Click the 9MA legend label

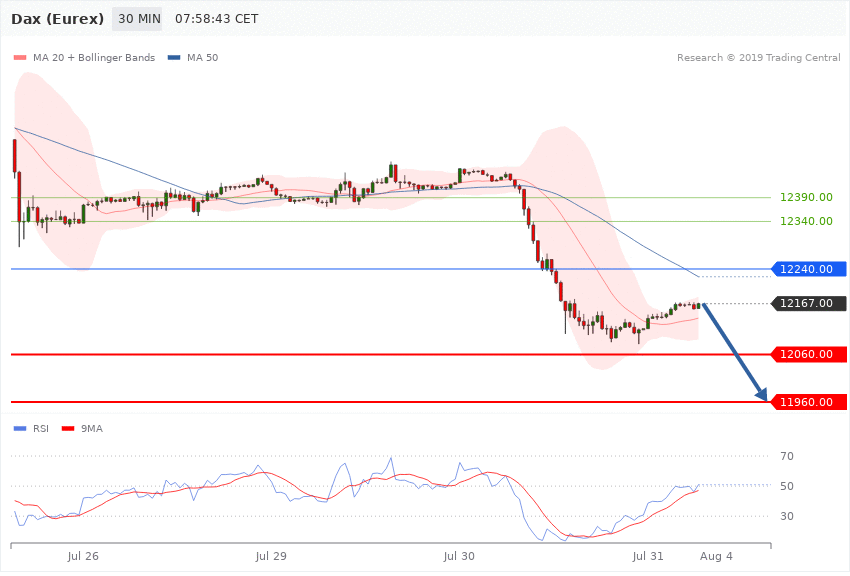[92, 429]
